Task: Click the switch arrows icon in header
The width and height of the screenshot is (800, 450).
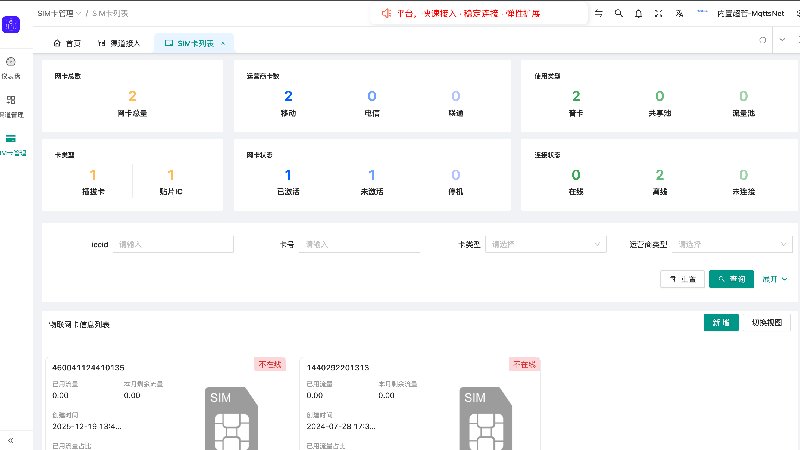Action: click(598, 13)
